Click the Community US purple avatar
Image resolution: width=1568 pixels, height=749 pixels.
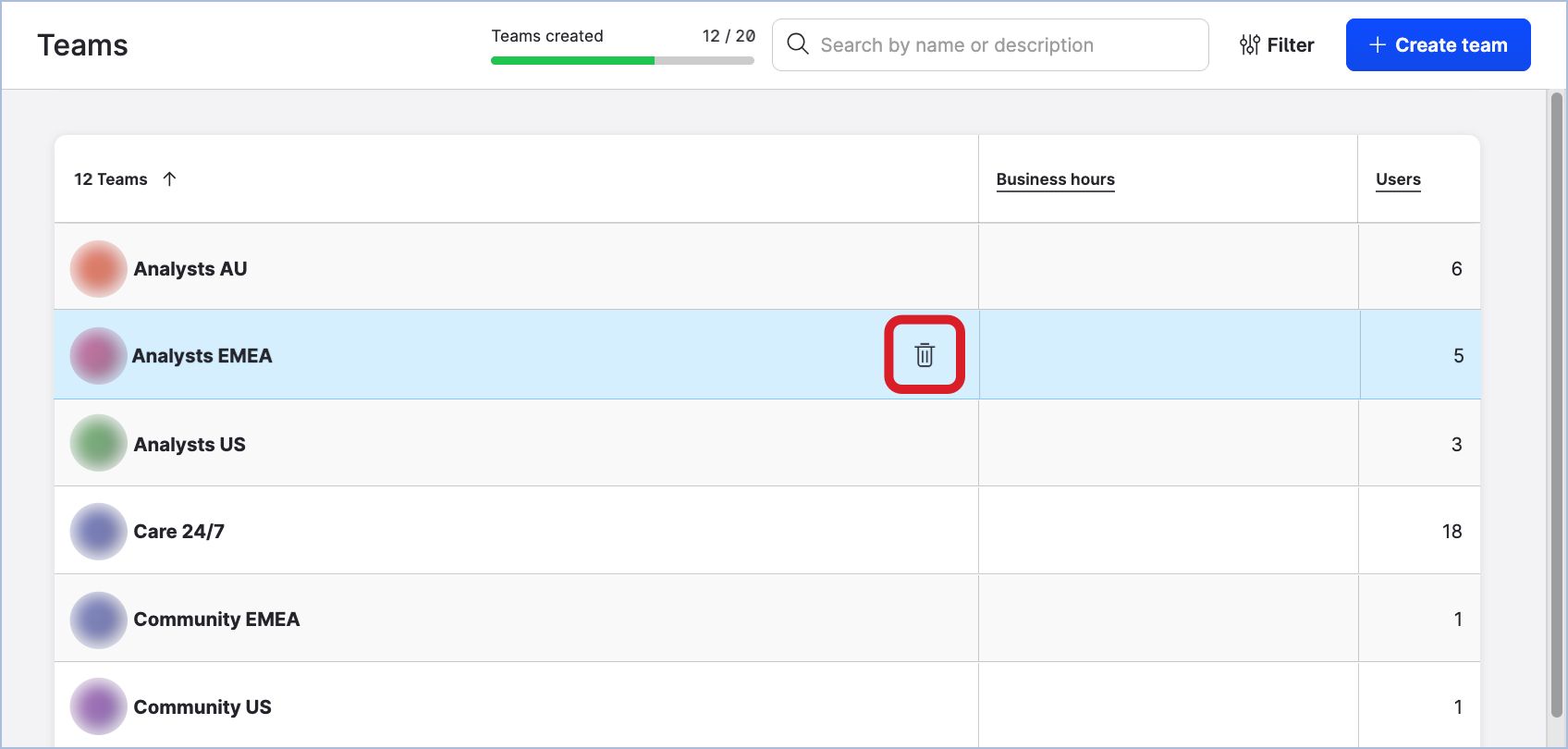98,706
